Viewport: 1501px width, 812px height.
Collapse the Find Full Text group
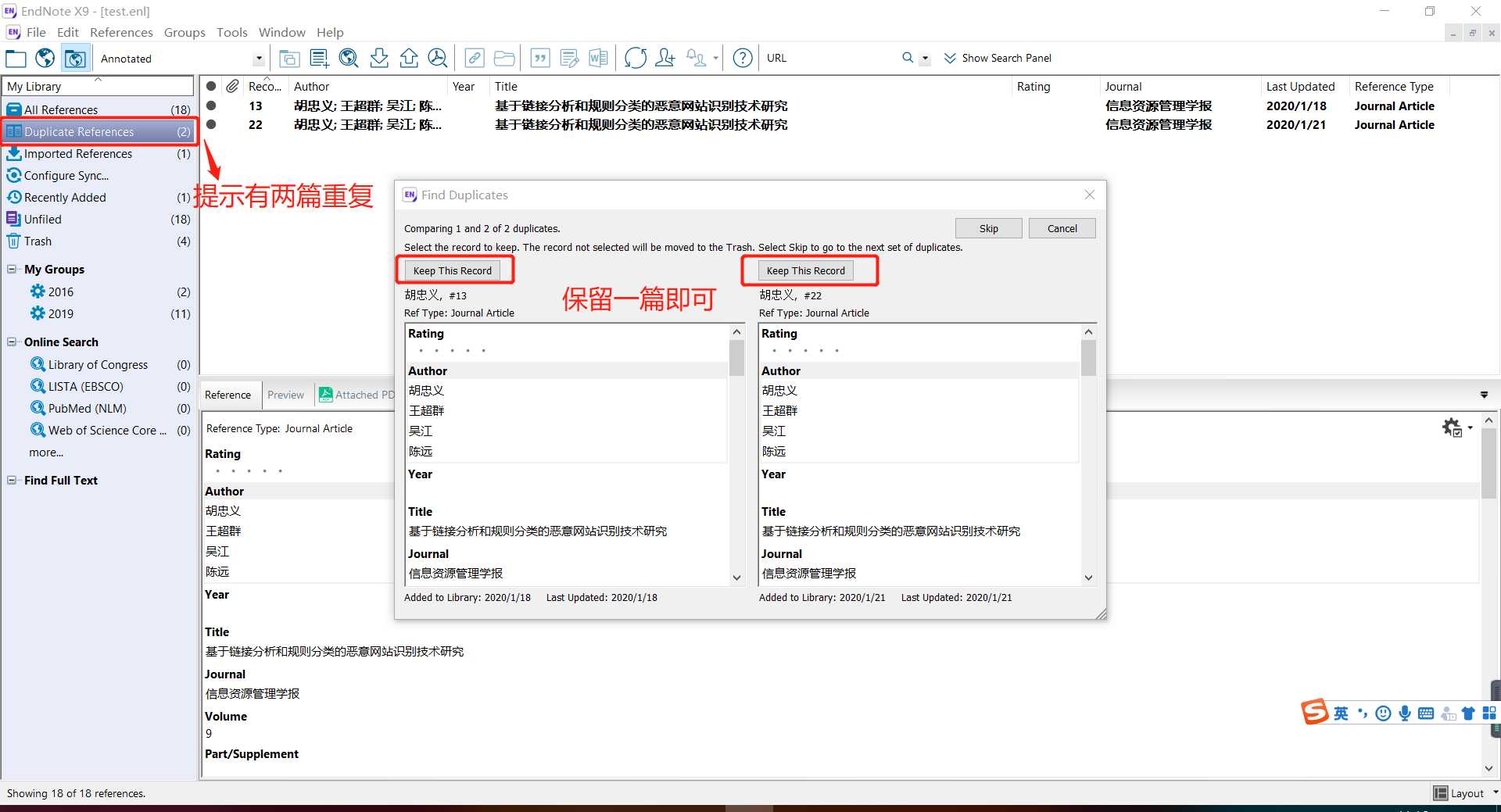12,480
